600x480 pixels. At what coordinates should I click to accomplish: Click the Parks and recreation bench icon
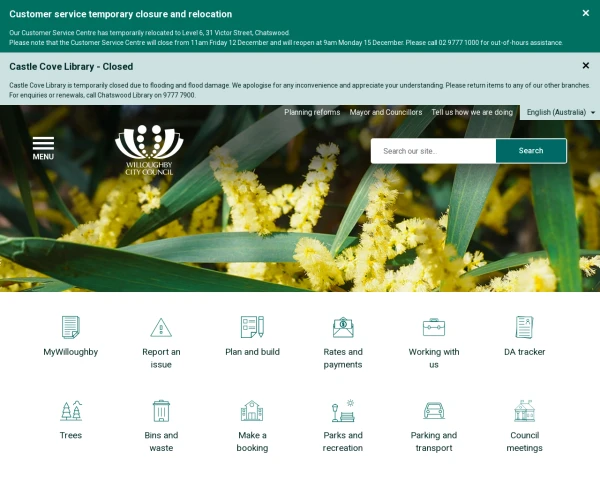[343, 411]
